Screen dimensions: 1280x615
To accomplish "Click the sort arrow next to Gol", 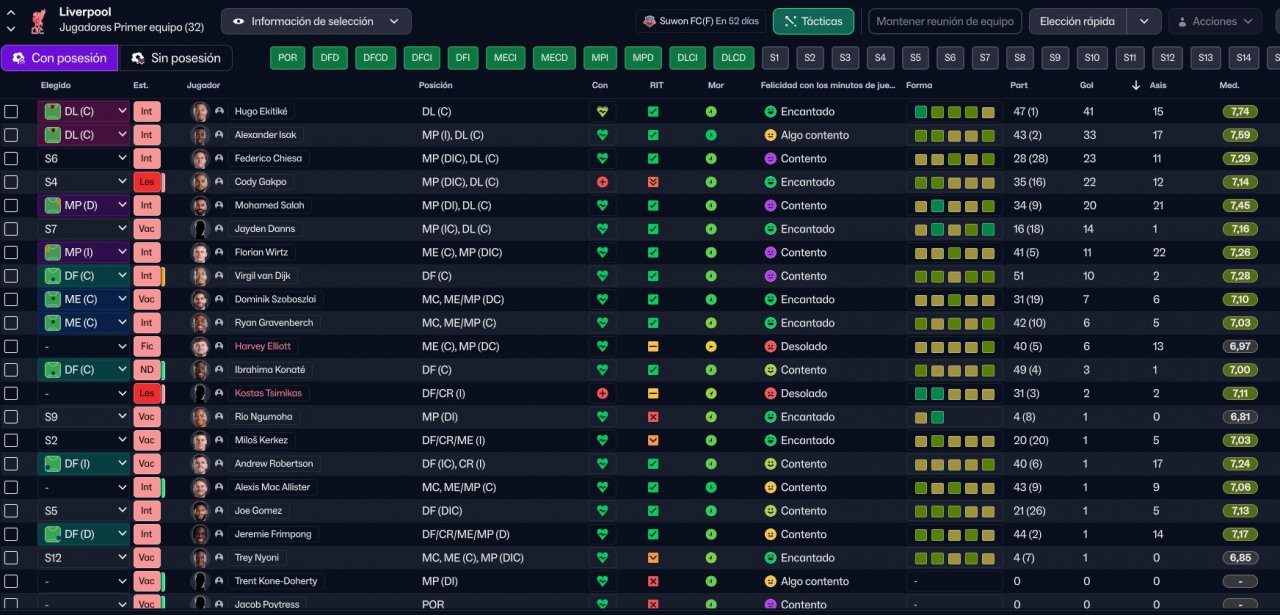I will [1135, 85].
